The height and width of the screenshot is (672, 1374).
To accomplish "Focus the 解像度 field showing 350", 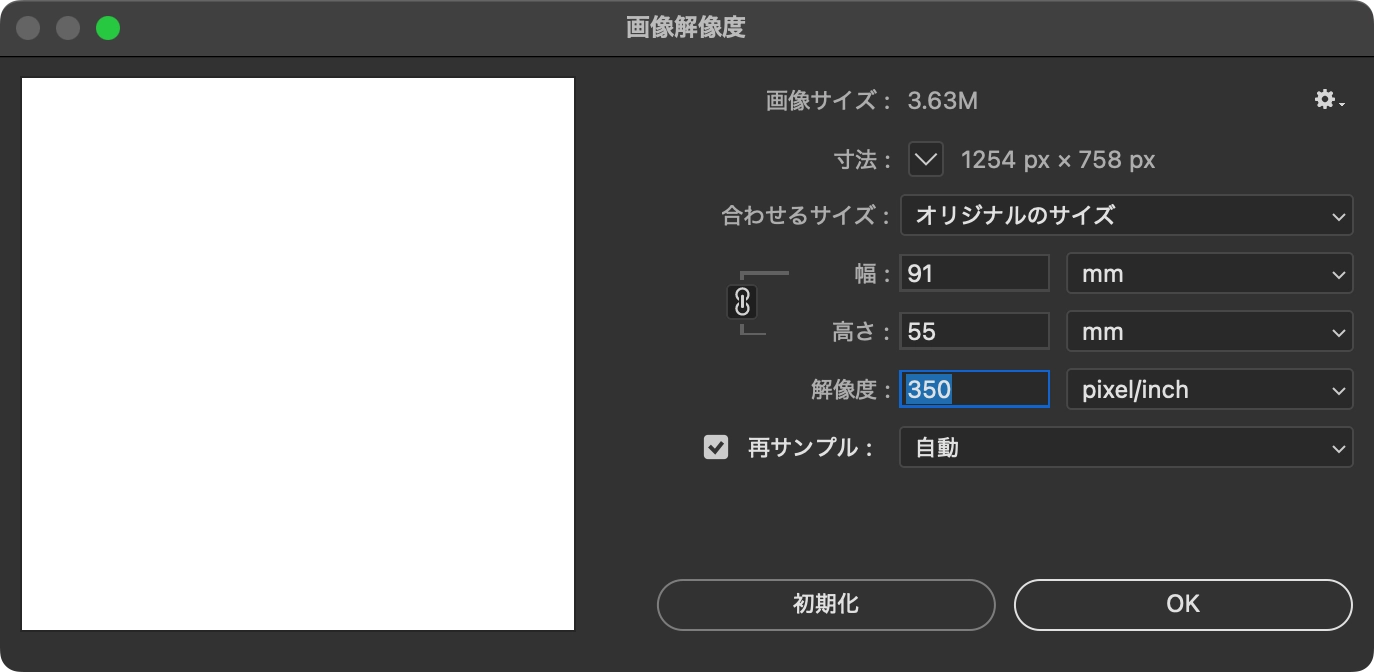I will 974,390.
